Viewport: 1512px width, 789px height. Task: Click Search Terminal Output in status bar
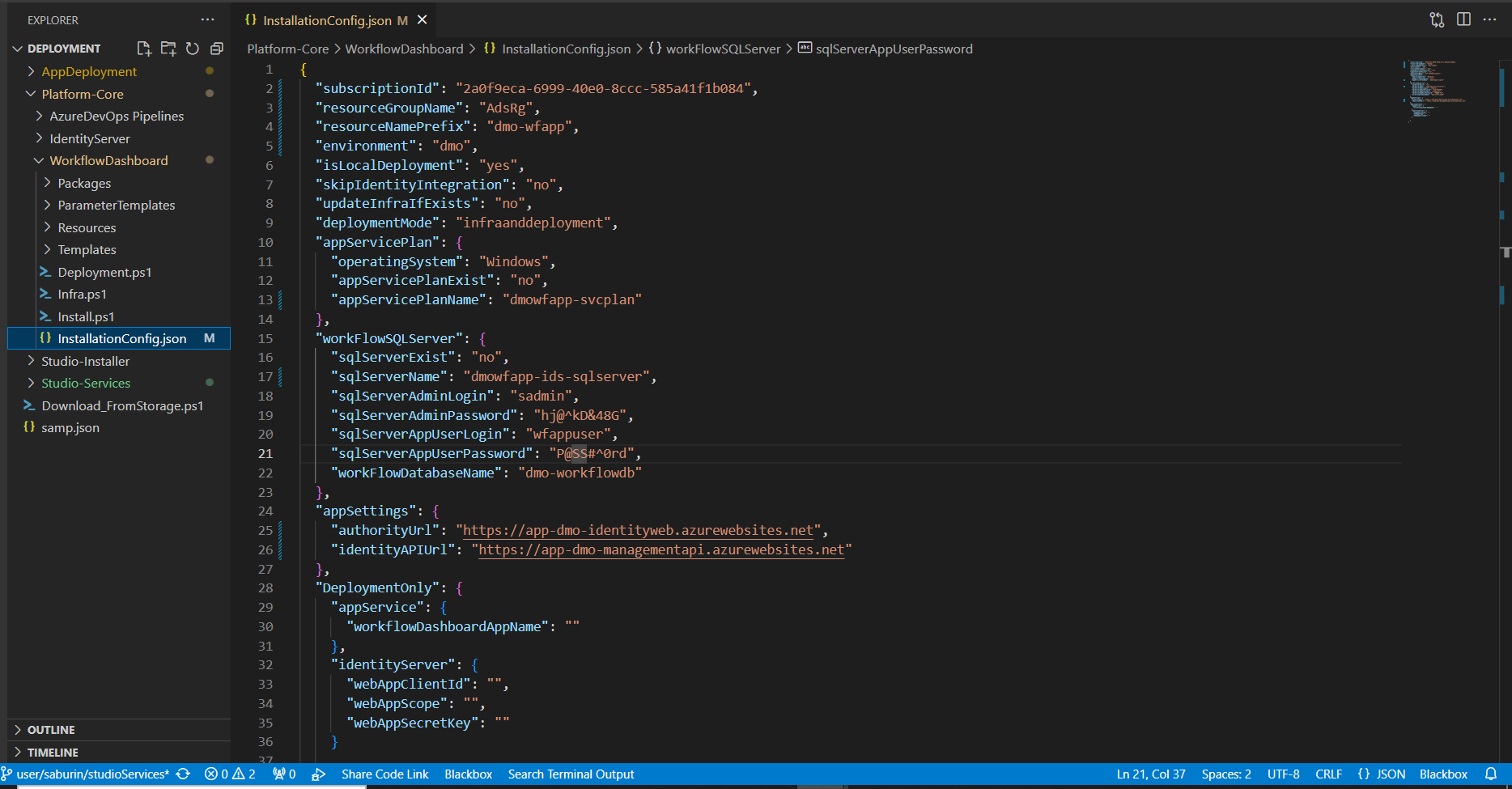point(571,774)
